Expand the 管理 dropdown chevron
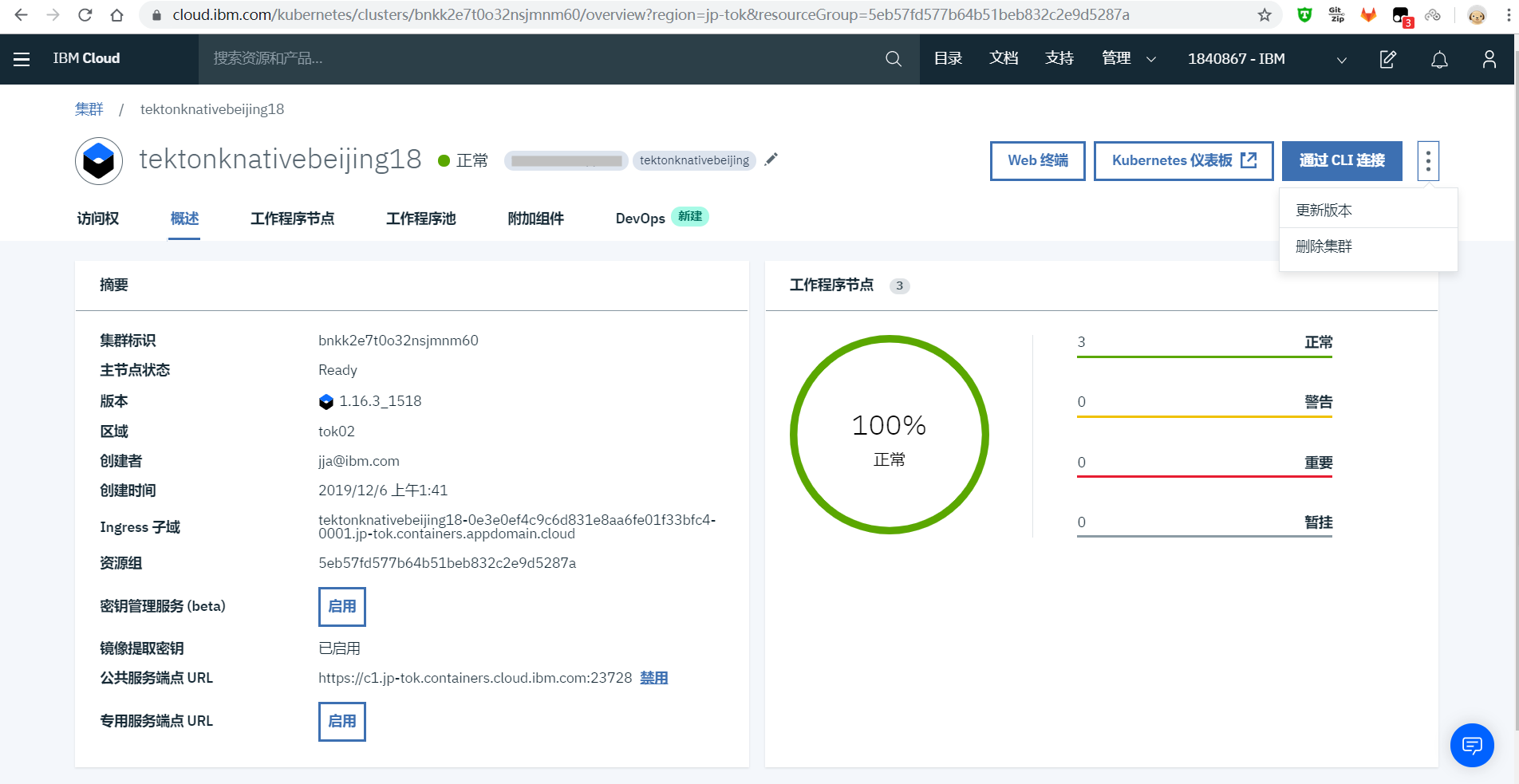The image size is (1519, 784). [x=1151, y=59]
